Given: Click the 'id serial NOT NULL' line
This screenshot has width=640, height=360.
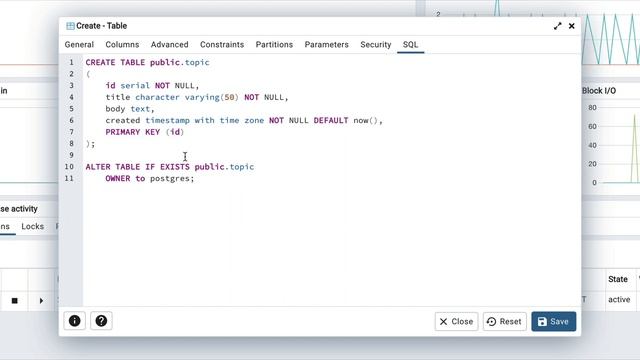Looking at the screenshot, I should point(152,86).
